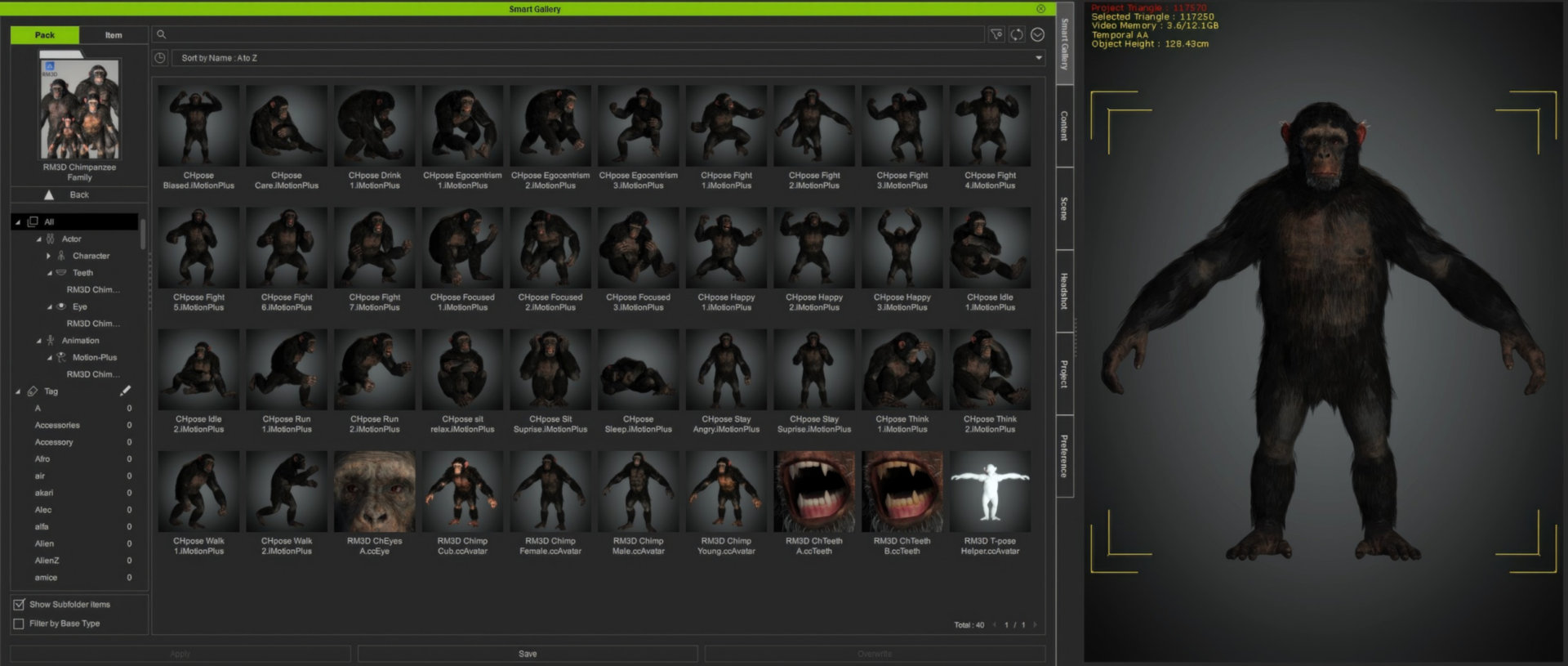Click the All category stacked-squares icon
Image resolution: width=1568 pixels, height=666 pixels.
click(33, 221)
